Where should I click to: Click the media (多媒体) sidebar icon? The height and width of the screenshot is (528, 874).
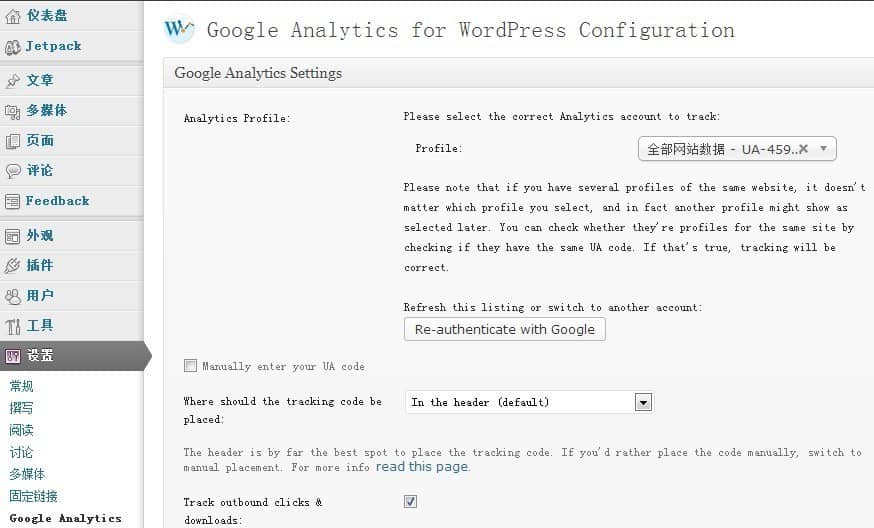[x=13, y=111]
